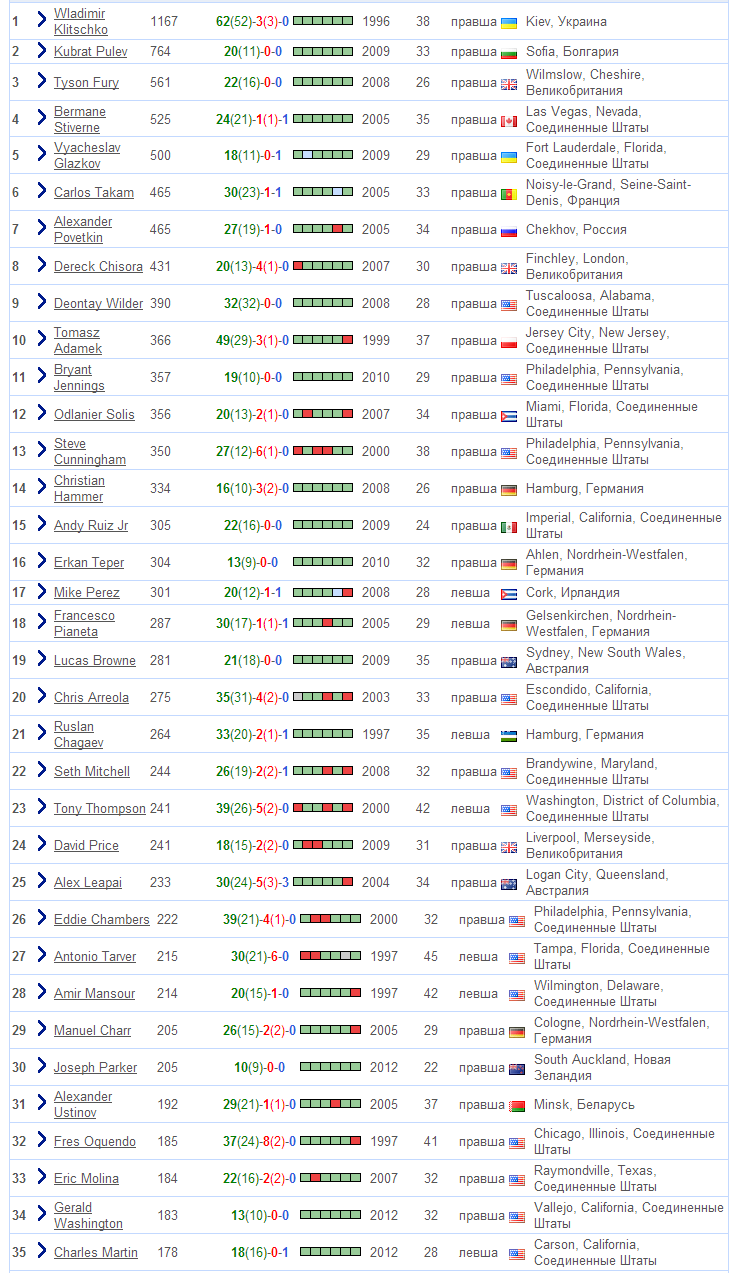The height and width of the screenshot is (1273, 733).
Task: Click the Uzbekistan flag in Ruslan Chagaev's row
Action: (508, 736)
